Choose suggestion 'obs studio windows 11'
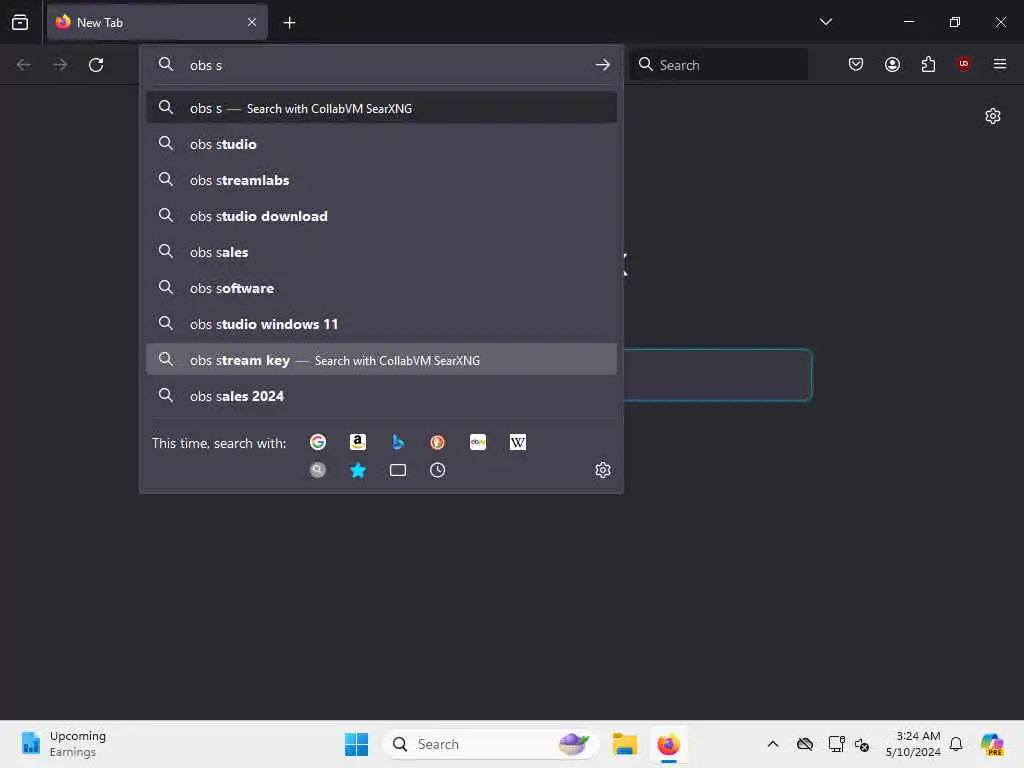Viewport: 1024px width, 768px height. click(381, 323)
